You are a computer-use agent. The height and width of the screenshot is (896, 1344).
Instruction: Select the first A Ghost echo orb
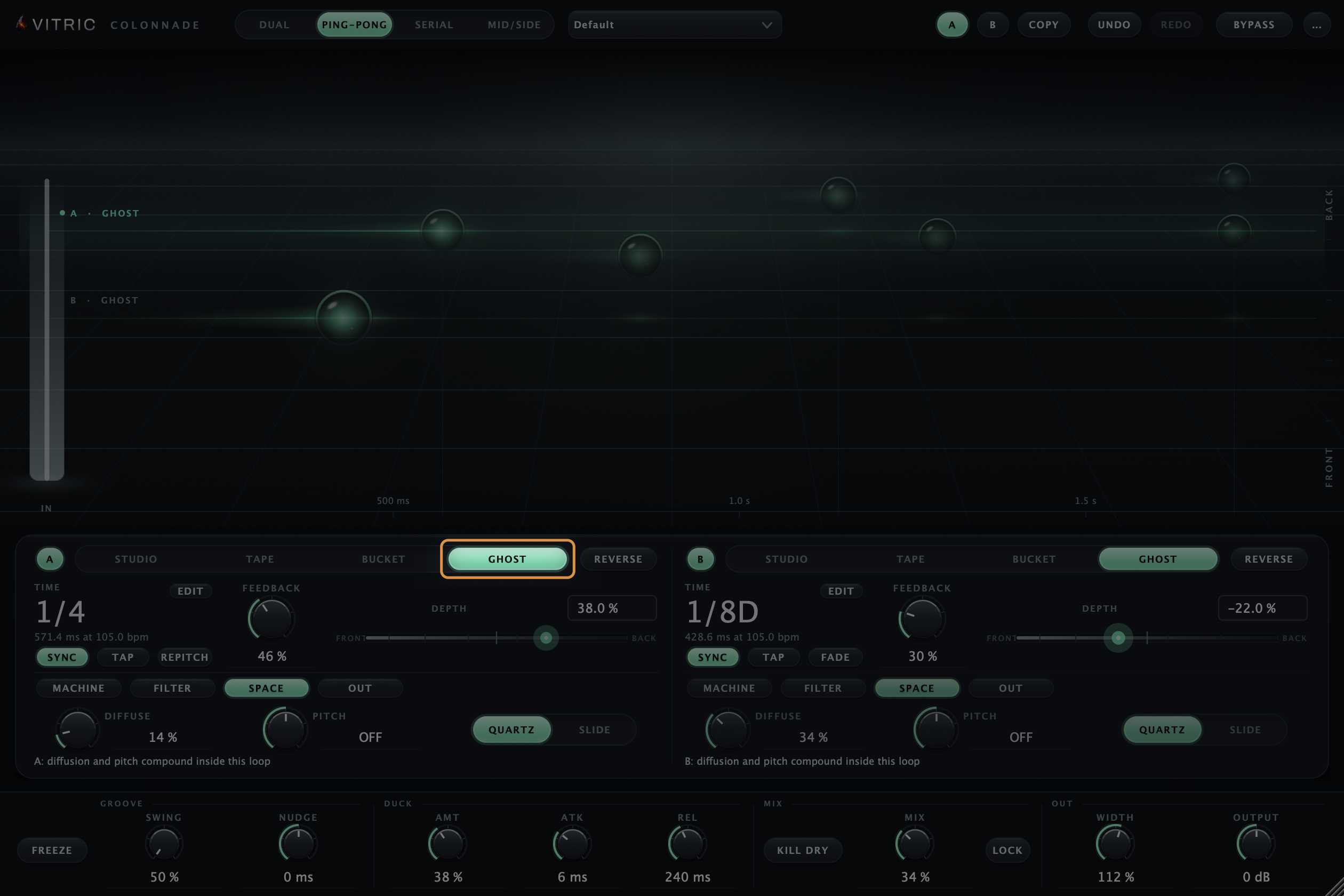[442, 230]
